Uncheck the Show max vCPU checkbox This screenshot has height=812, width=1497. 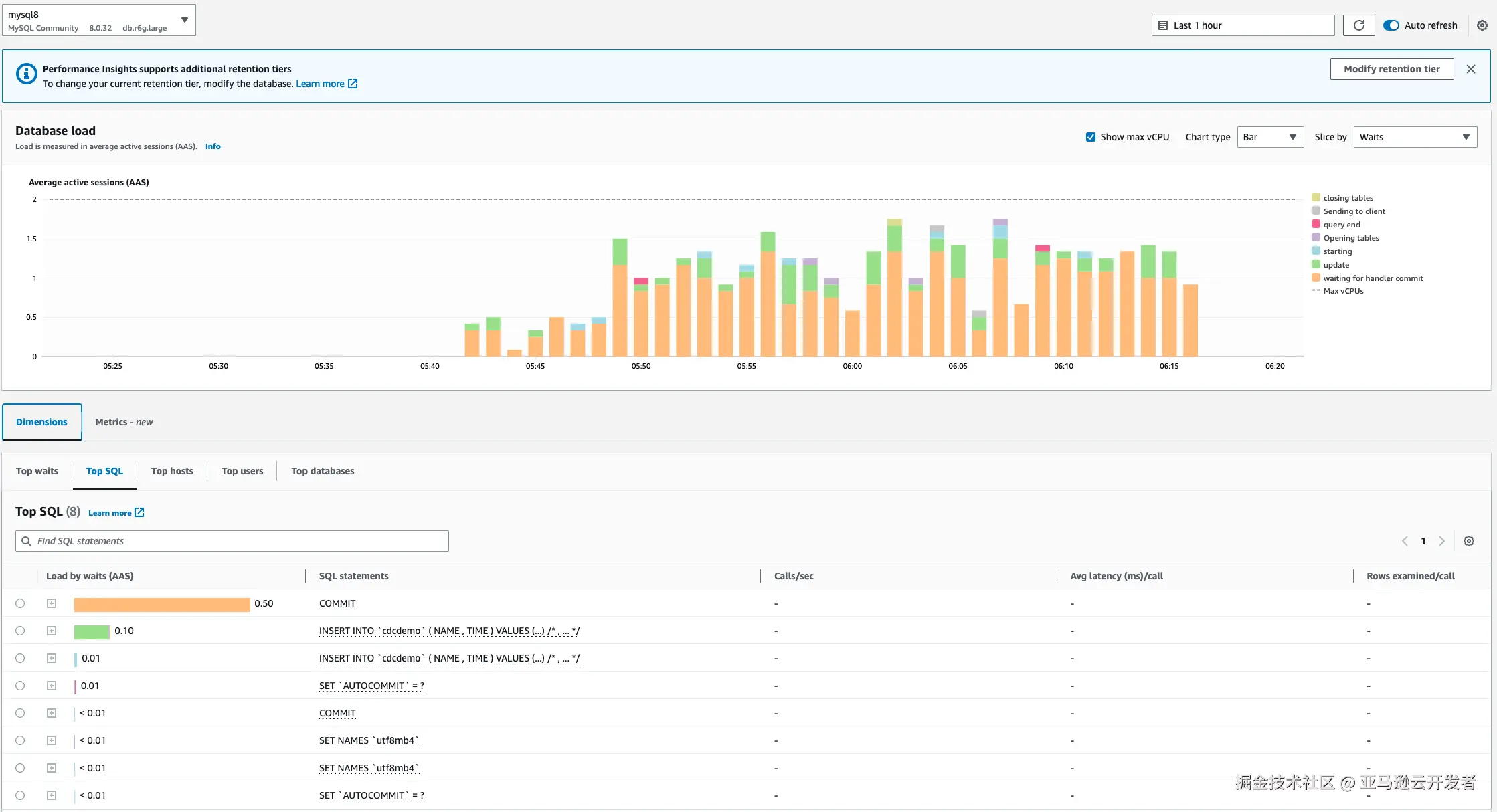coord(1091,137)
